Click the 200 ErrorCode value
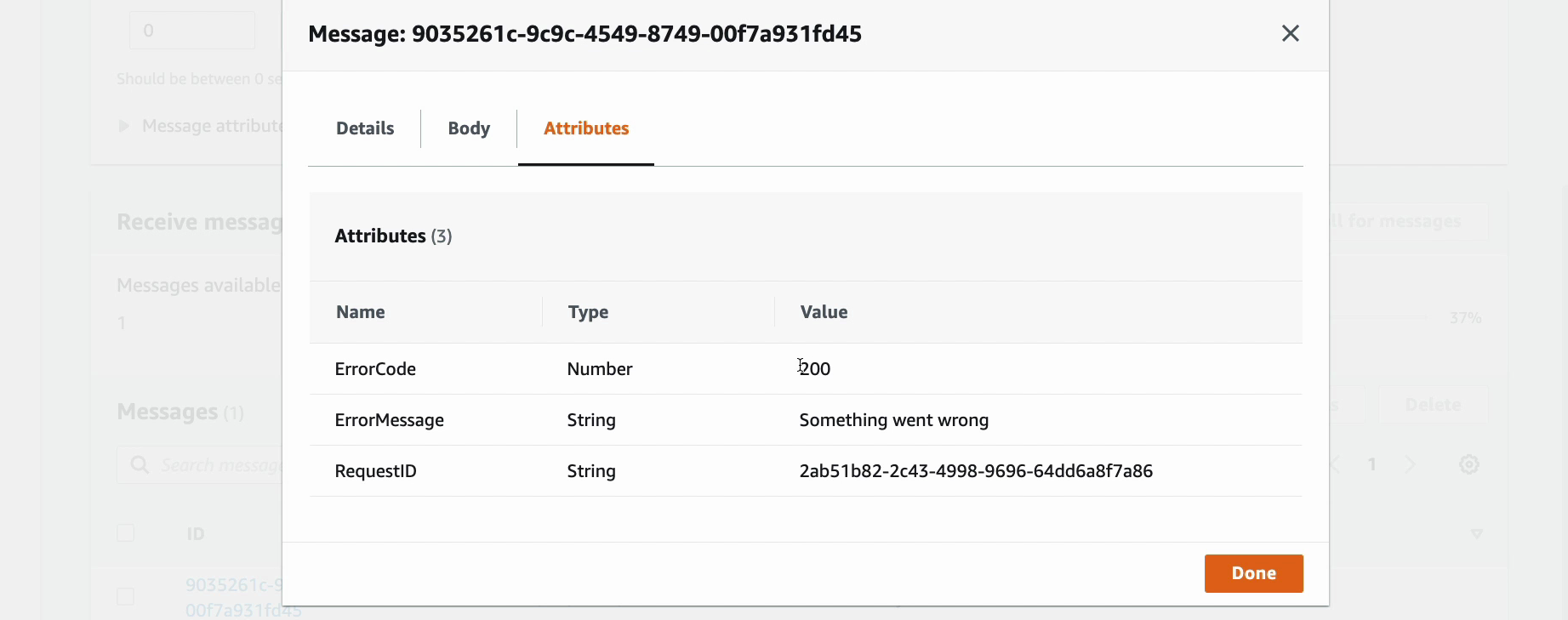Screen dimensions: 1568x620 coord(815,369)
